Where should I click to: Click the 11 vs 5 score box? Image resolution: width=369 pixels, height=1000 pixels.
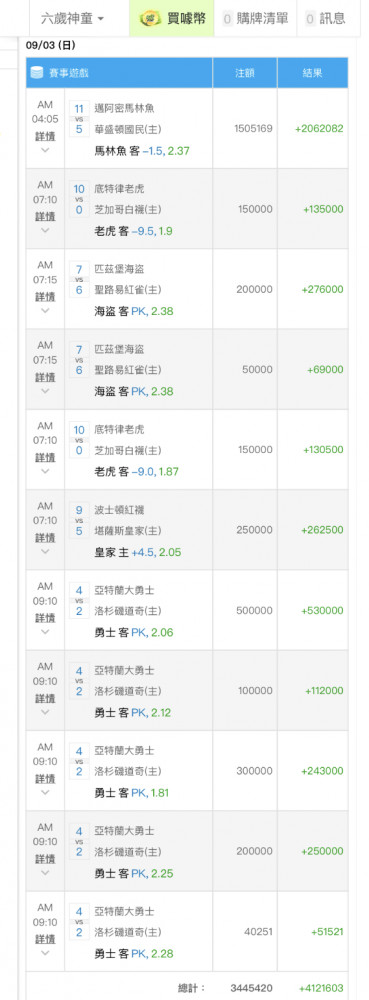(x=79, y=119)
